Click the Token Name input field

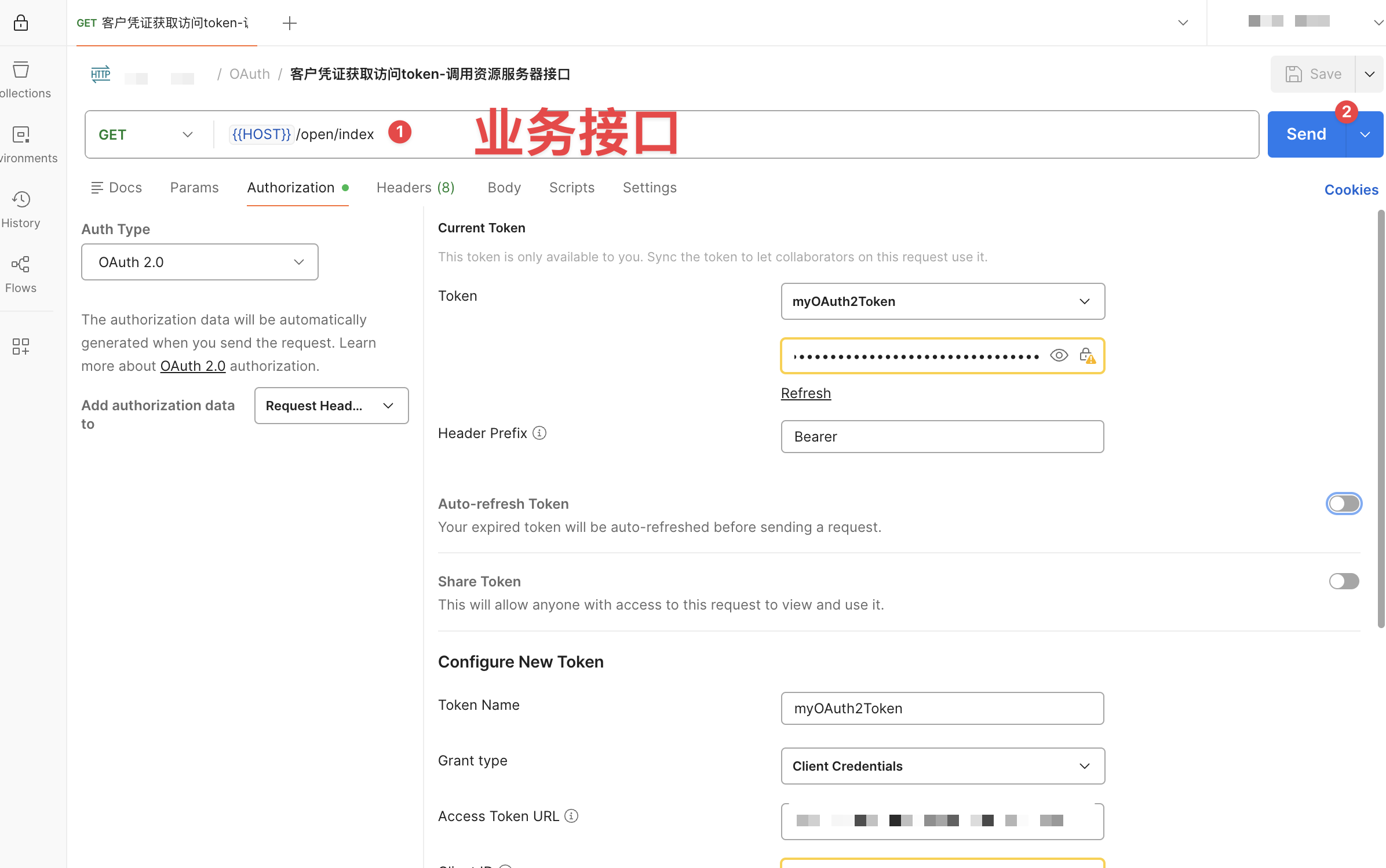point(942,708)
